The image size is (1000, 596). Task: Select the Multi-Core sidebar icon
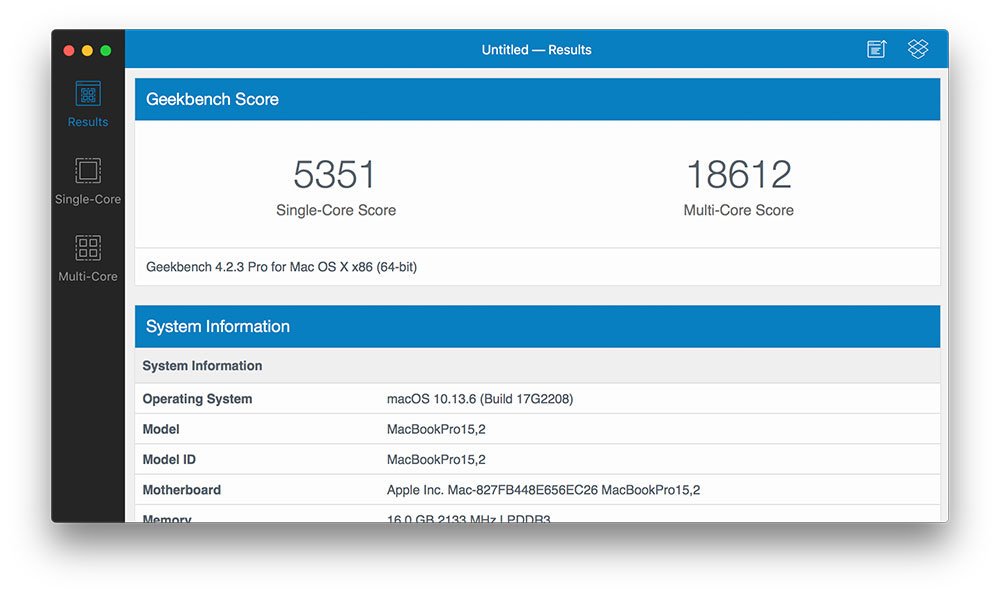[x=88, y=248]
